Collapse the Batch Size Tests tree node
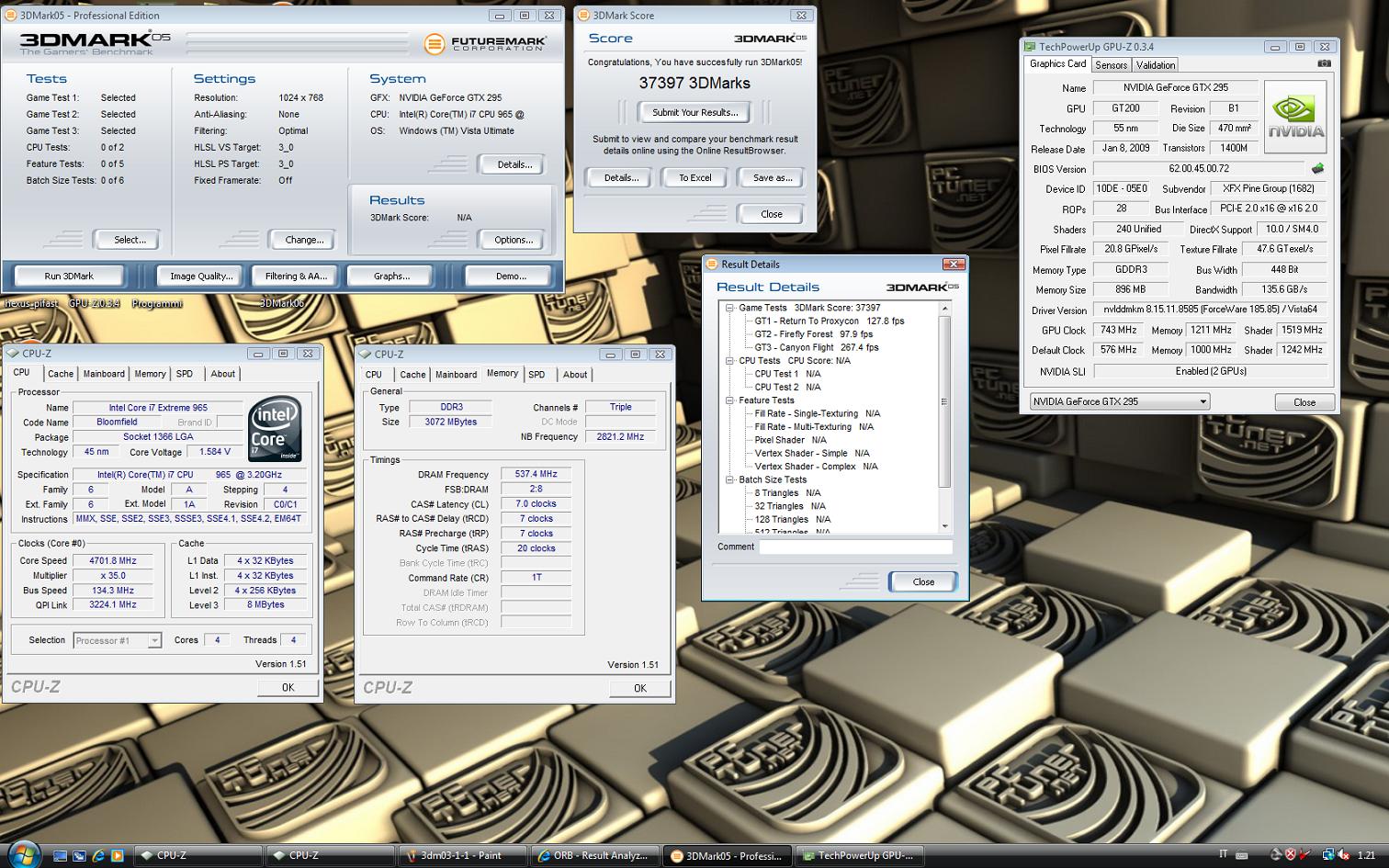The width and height of the screenshot is (1389, 868). click(729, 479)
